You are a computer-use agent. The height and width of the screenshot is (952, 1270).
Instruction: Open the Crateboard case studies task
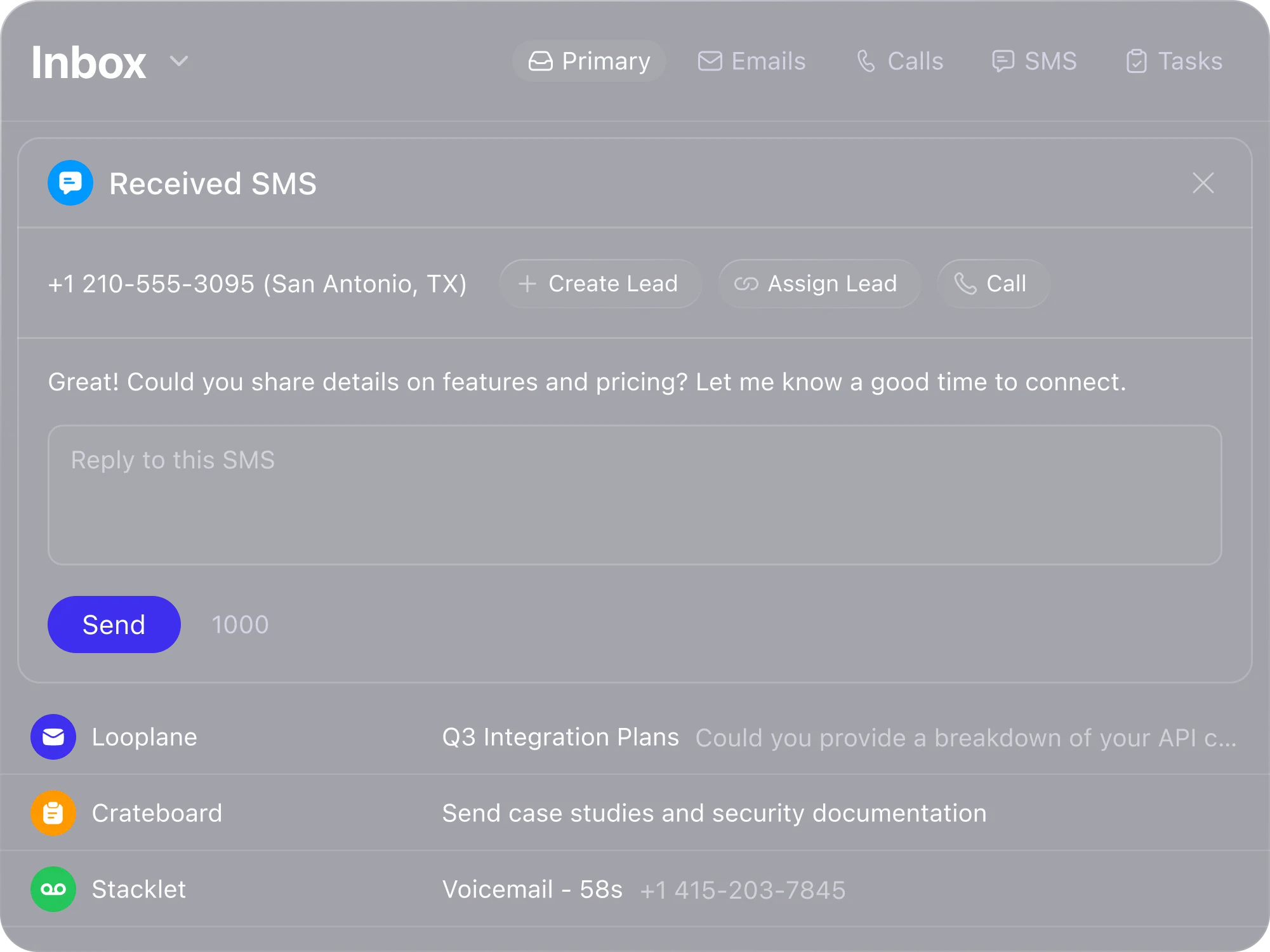[x=714, y=814]
